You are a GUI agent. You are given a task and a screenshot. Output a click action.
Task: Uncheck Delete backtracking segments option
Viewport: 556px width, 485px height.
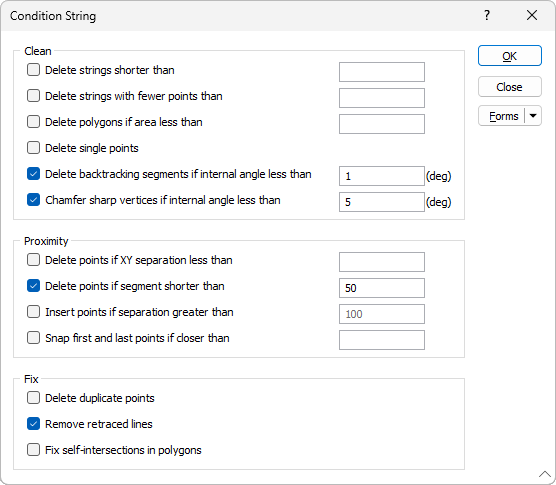[33, 174]
